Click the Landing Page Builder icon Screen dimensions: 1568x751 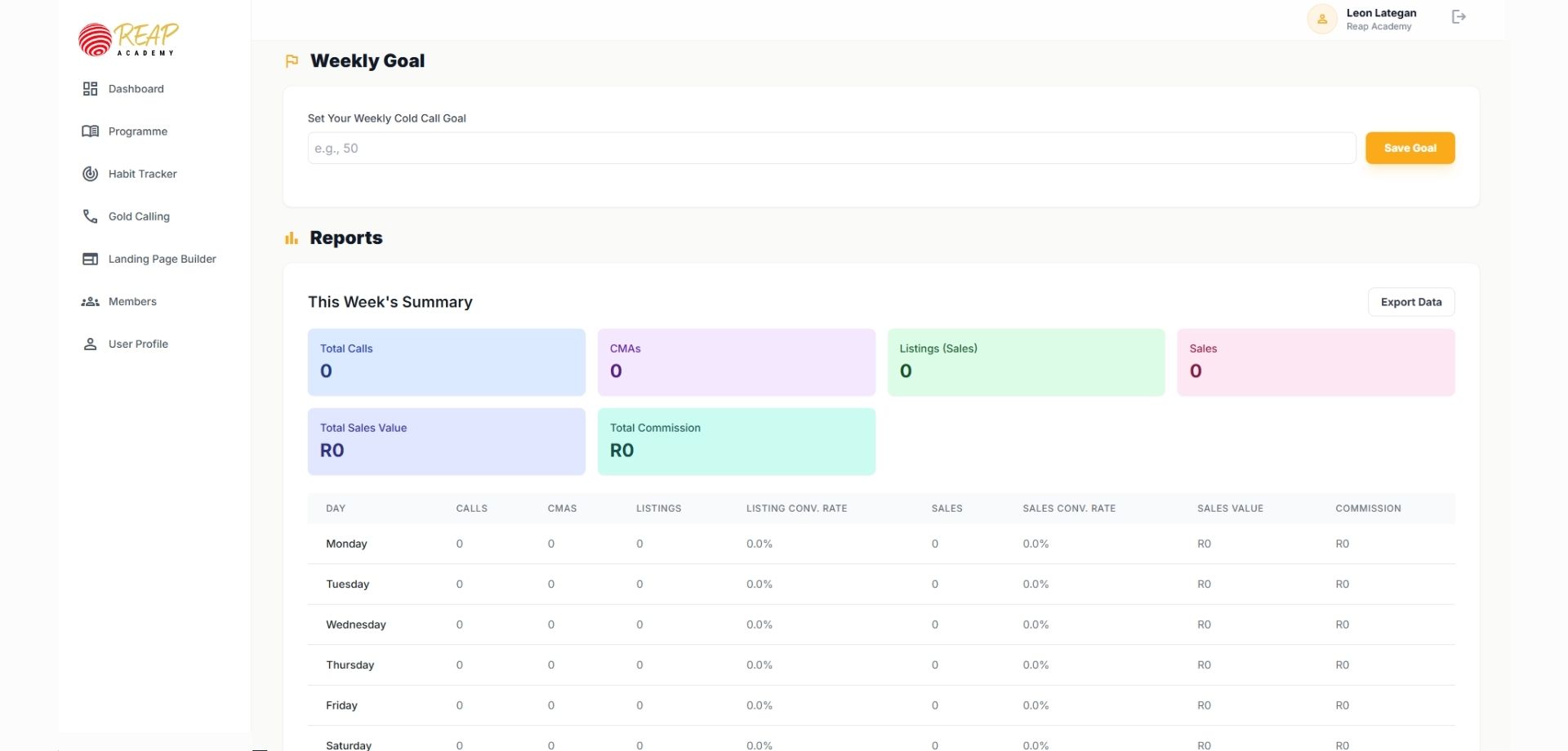point(90,259)
